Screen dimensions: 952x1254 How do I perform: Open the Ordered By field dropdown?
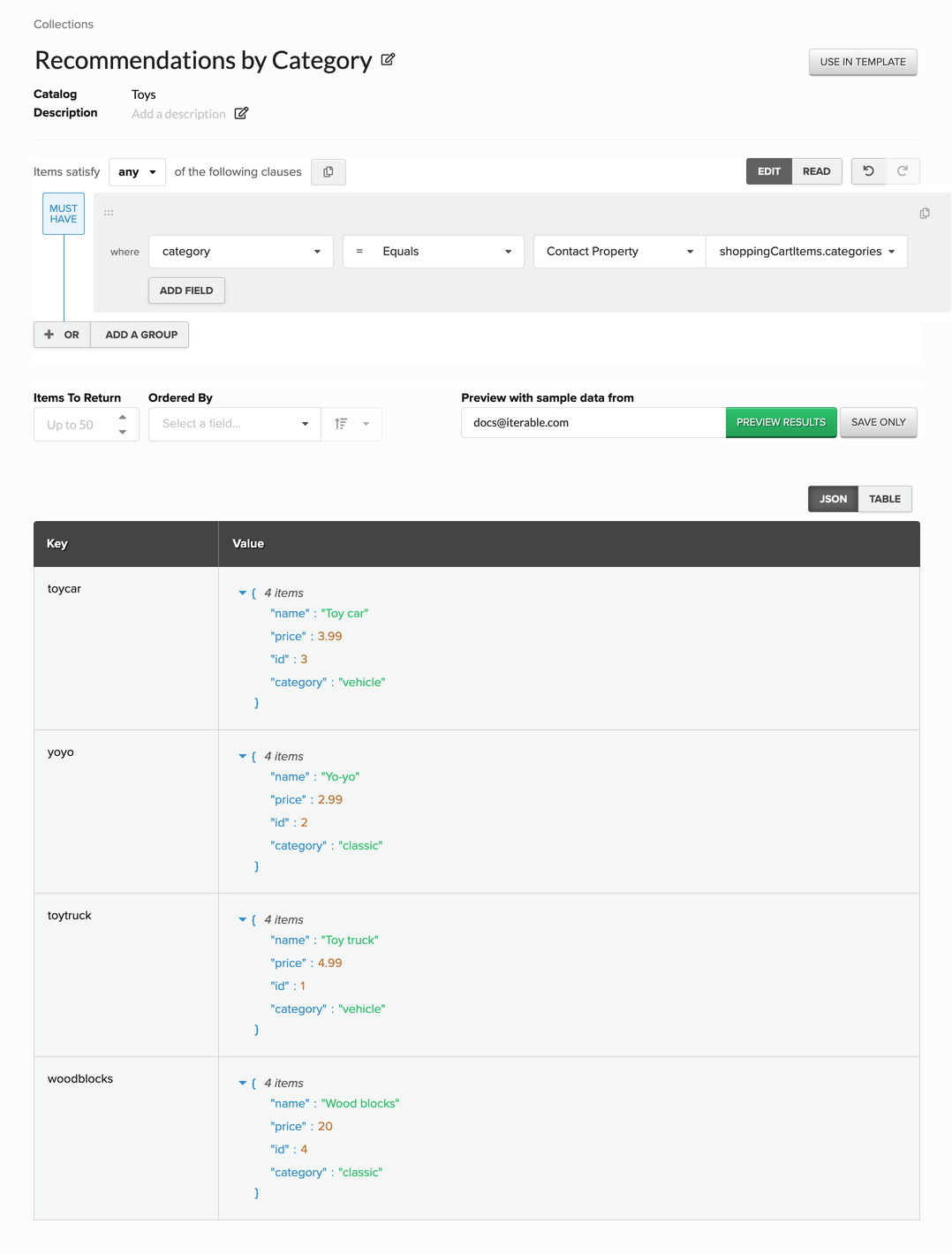pos(235,424)
